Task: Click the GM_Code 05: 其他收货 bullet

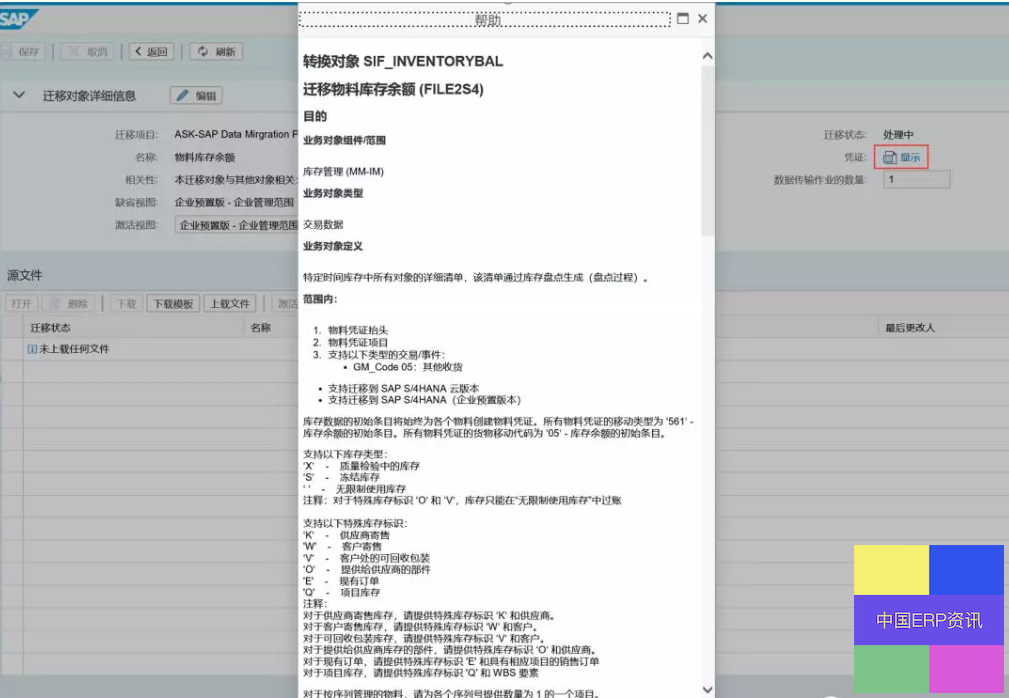Action: 407,367
